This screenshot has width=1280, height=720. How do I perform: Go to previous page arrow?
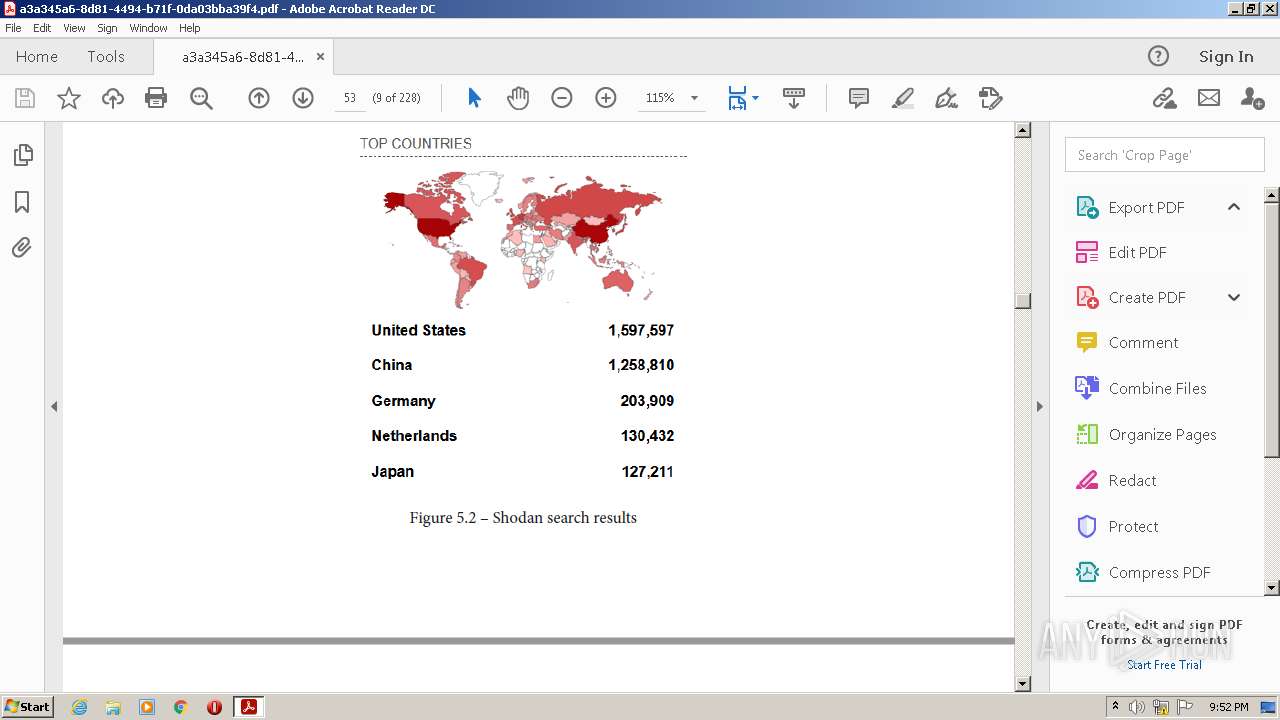point(259,98)
